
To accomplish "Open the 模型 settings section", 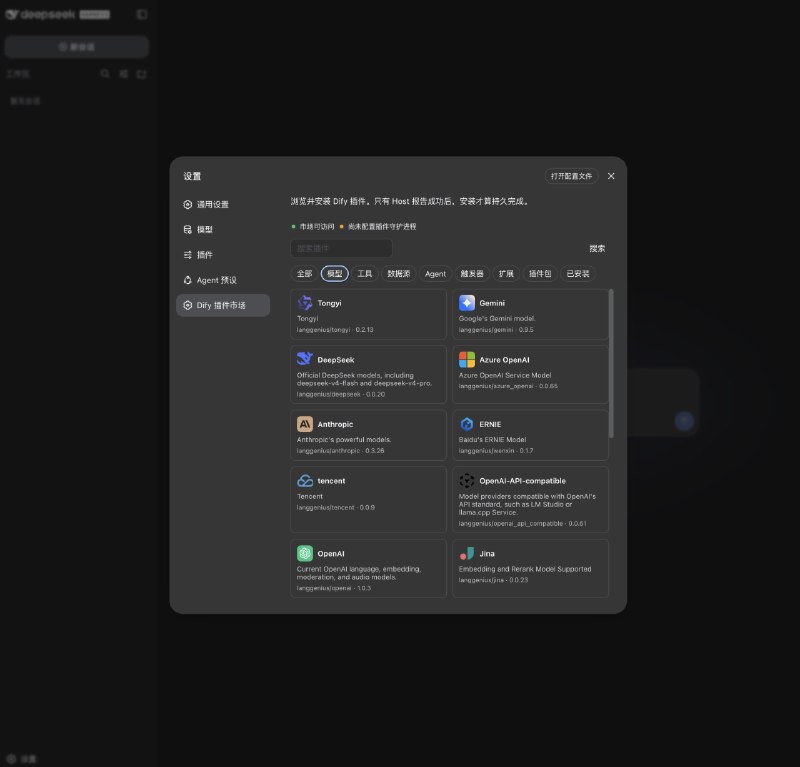I will click(x=223, y=230).
